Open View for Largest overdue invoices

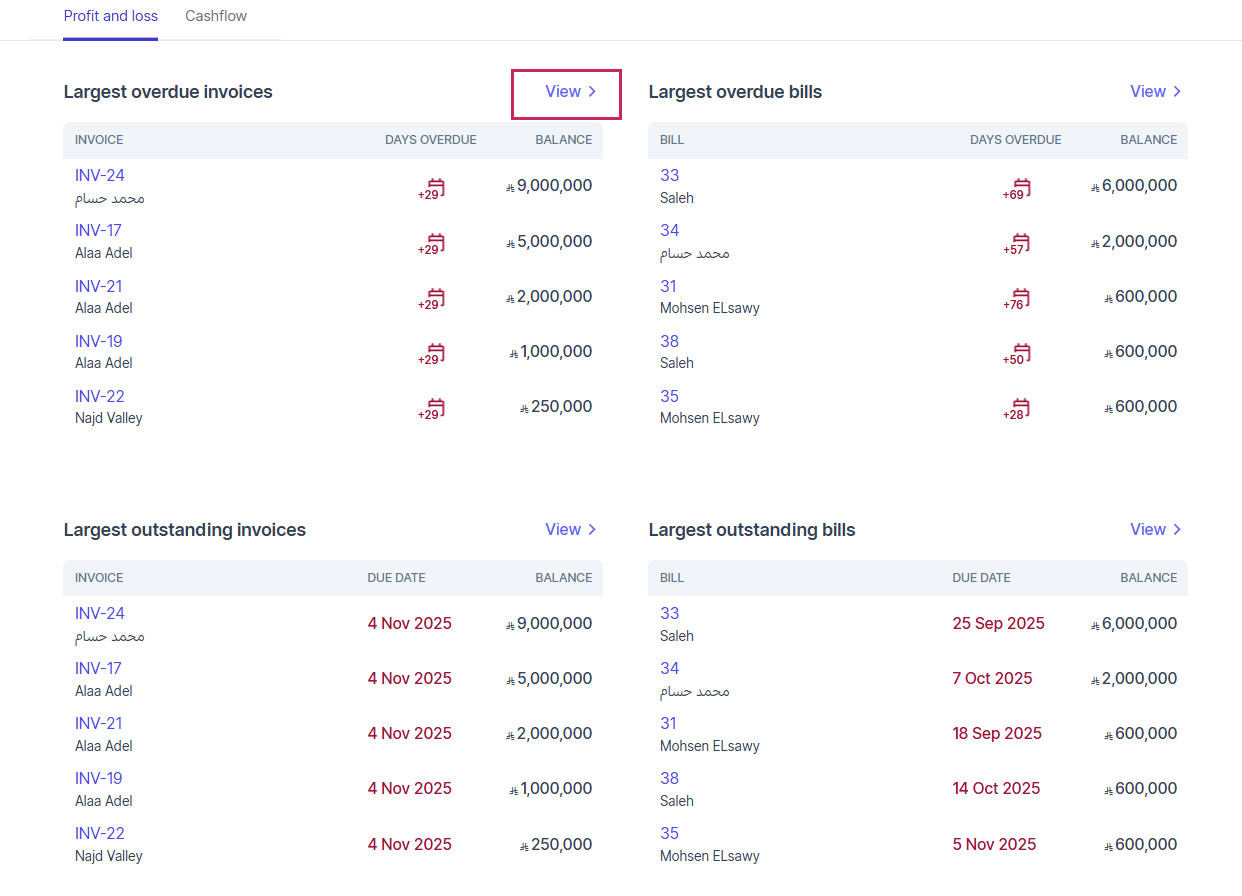point(570,92)
